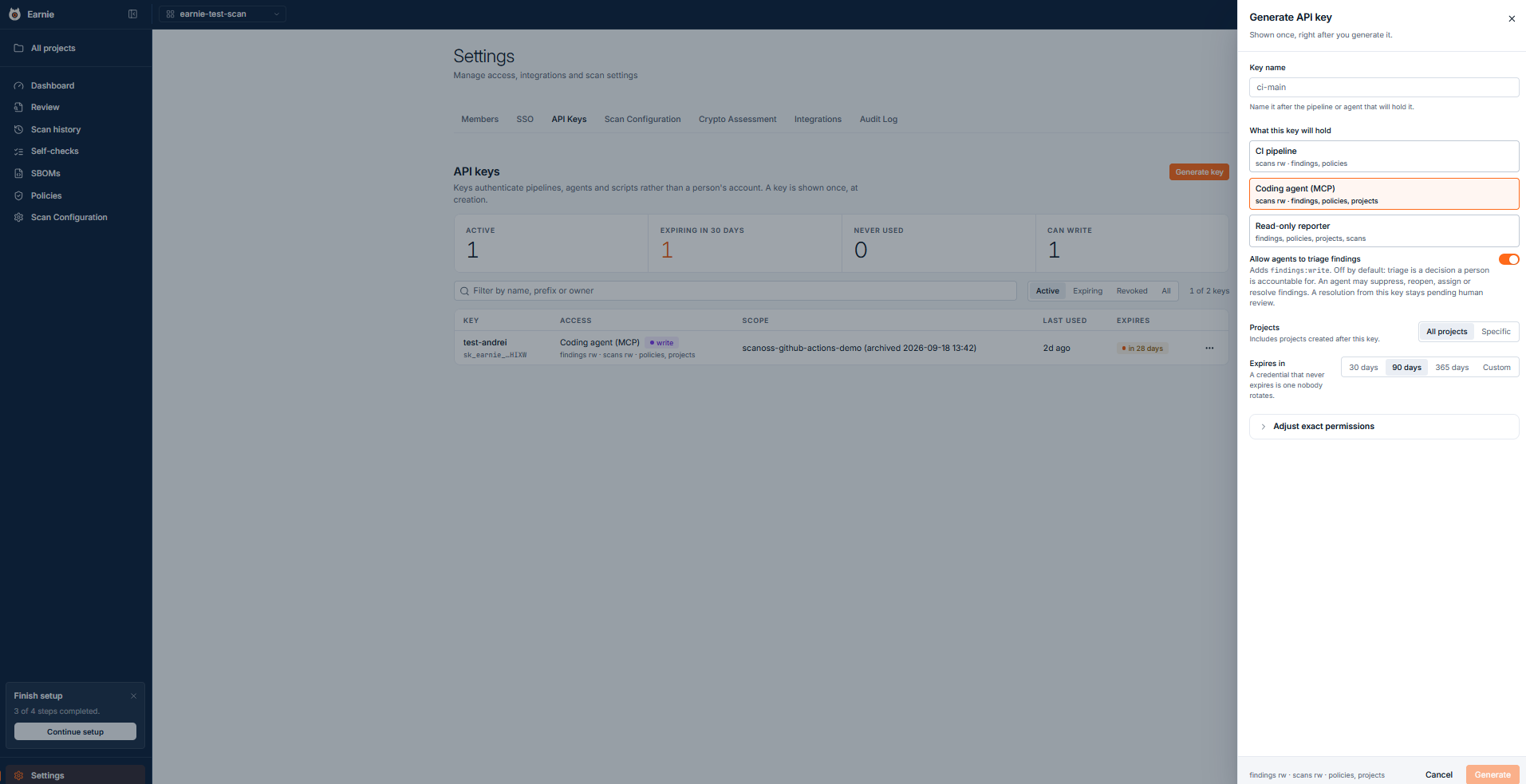
Task: Click the Scan history clock icon
Action: [x=18, y=129]
